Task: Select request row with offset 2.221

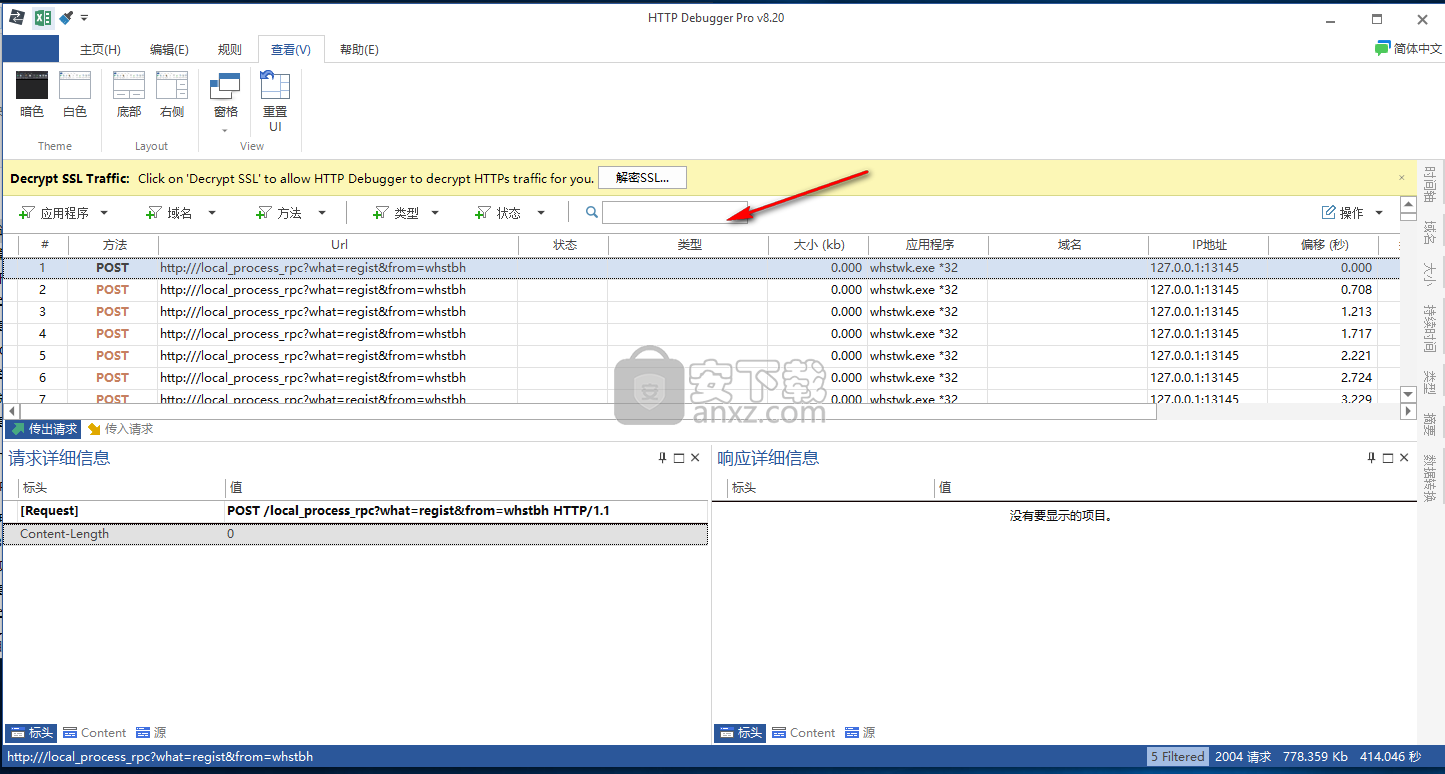Action: (700, 356)
